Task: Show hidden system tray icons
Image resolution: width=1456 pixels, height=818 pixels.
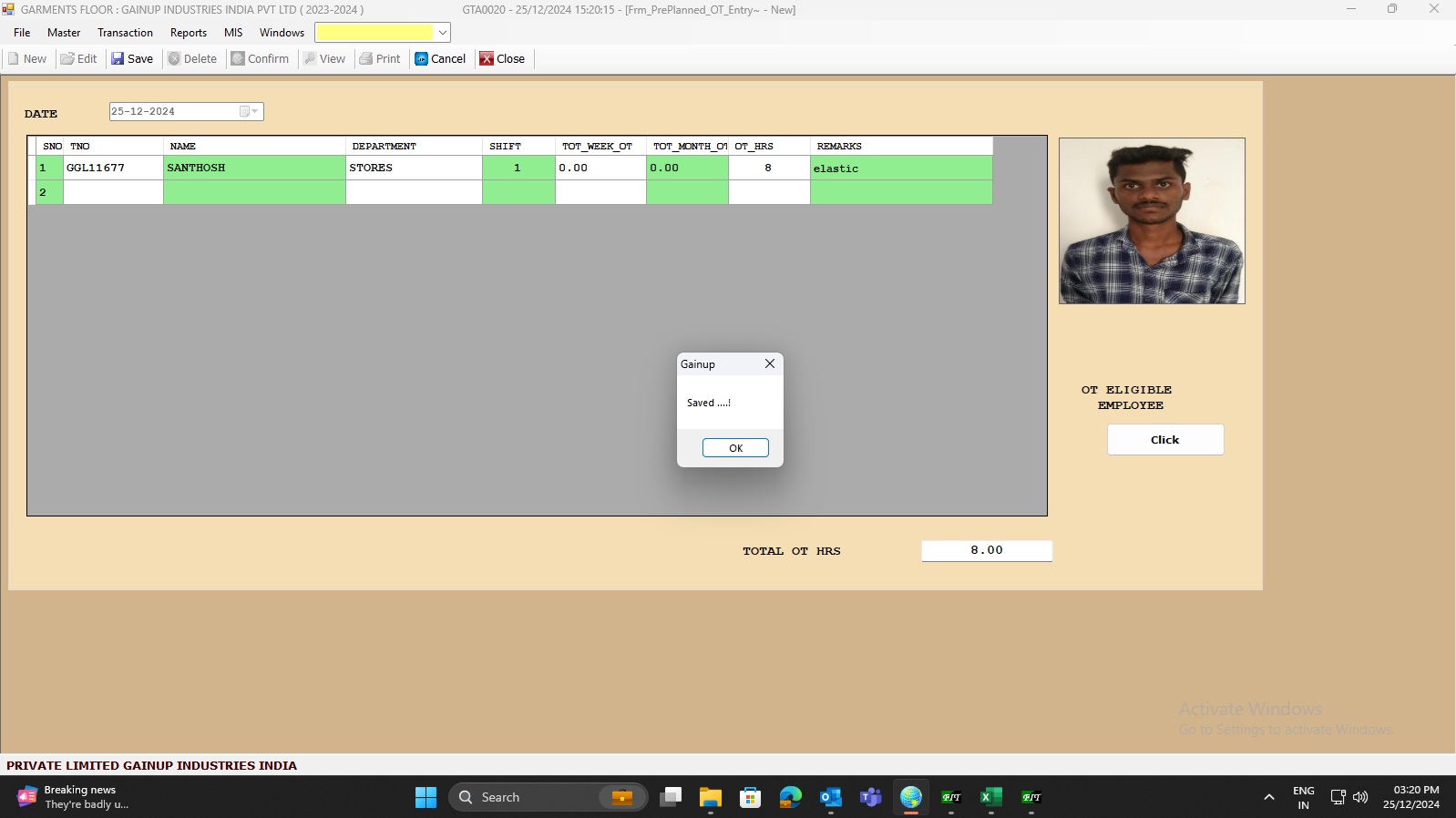Action: 1268,797
